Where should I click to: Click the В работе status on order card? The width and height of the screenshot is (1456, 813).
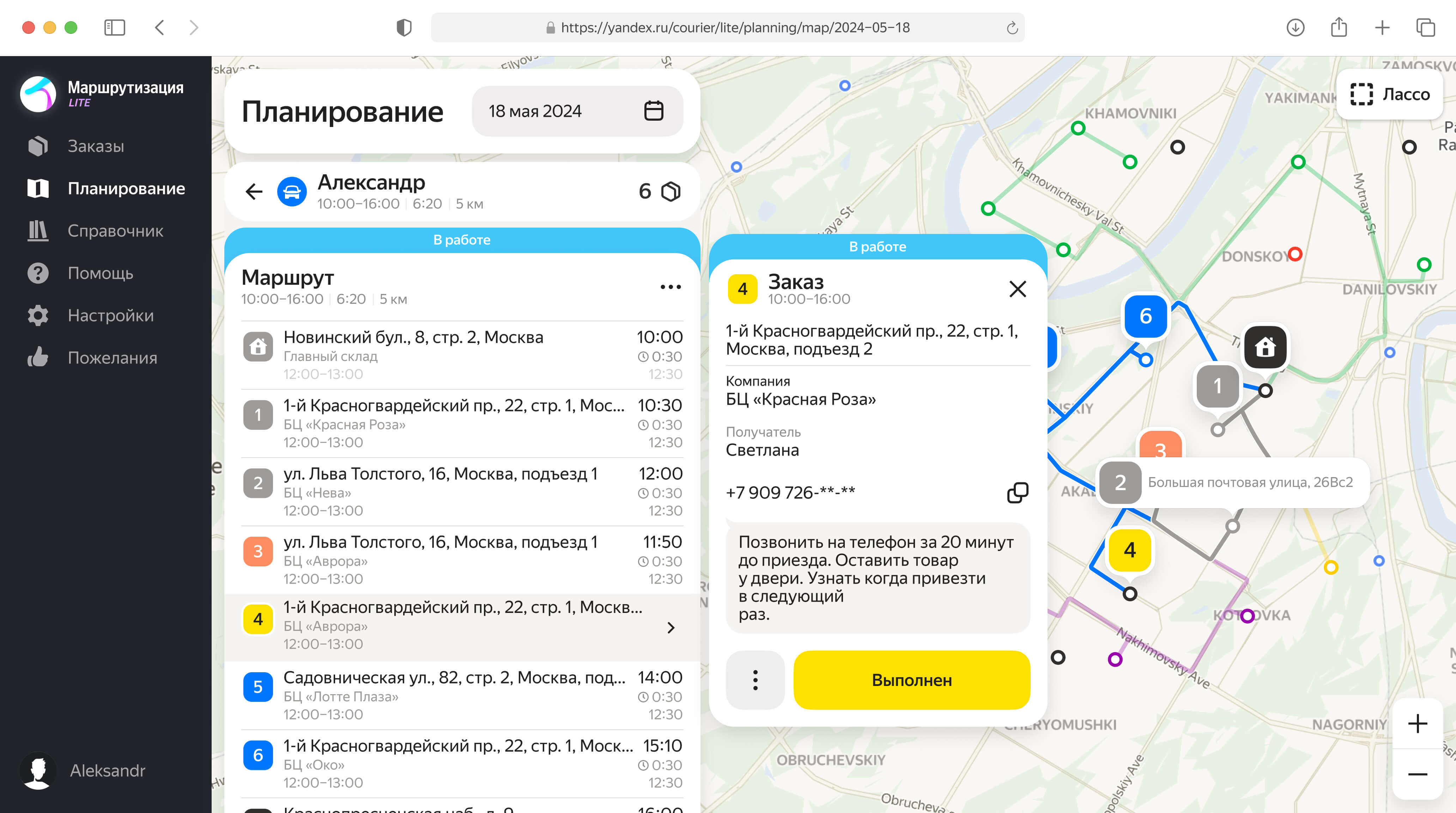[877, 247]
